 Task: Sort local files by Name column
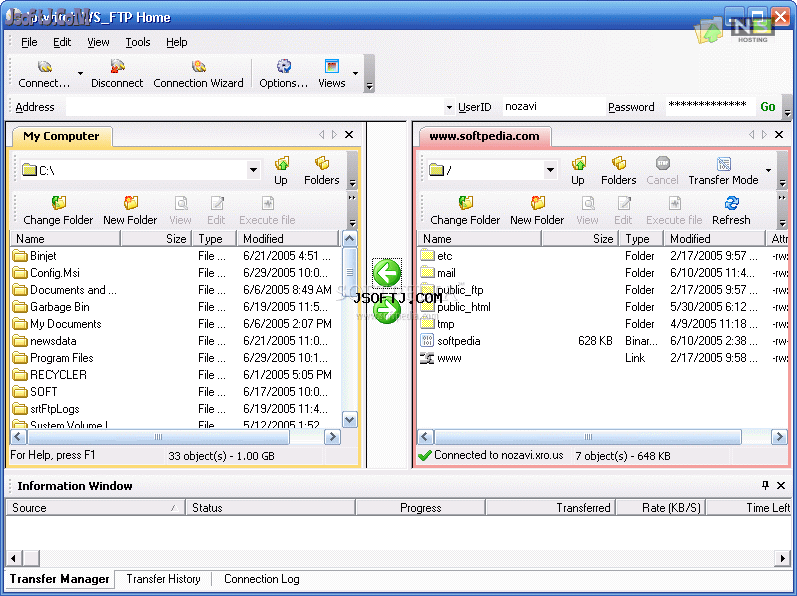coord(66,239)
